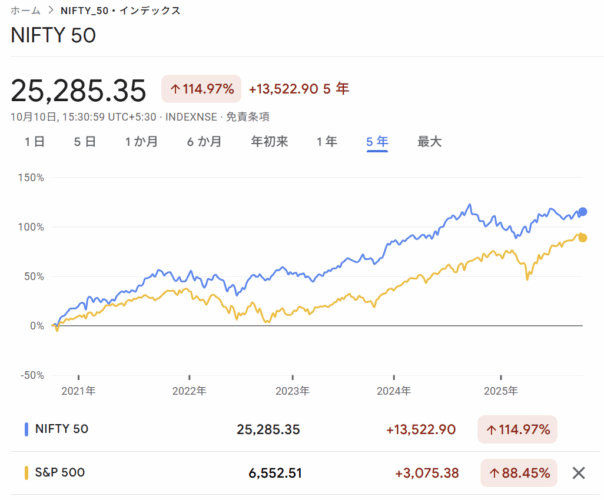Remove S&P 500 comparison with X icon
This screenshot has height=500, width=604.
[578, 473]
